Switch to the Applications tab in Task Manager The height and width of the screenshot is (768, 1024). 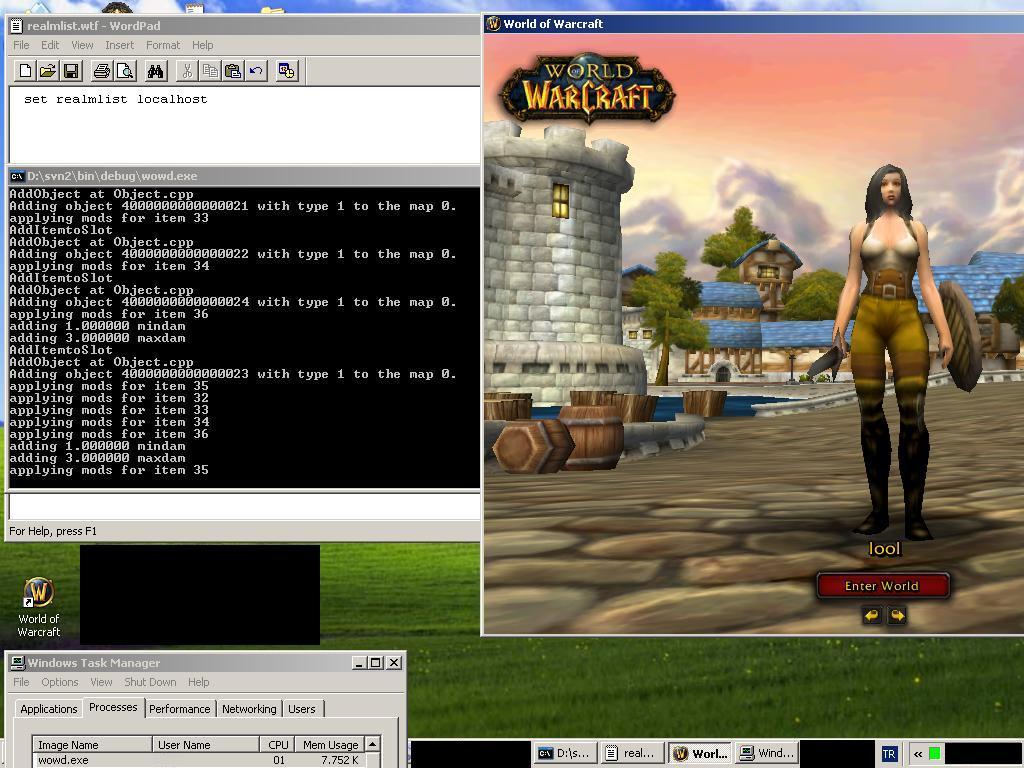click(x=48, y=709)
